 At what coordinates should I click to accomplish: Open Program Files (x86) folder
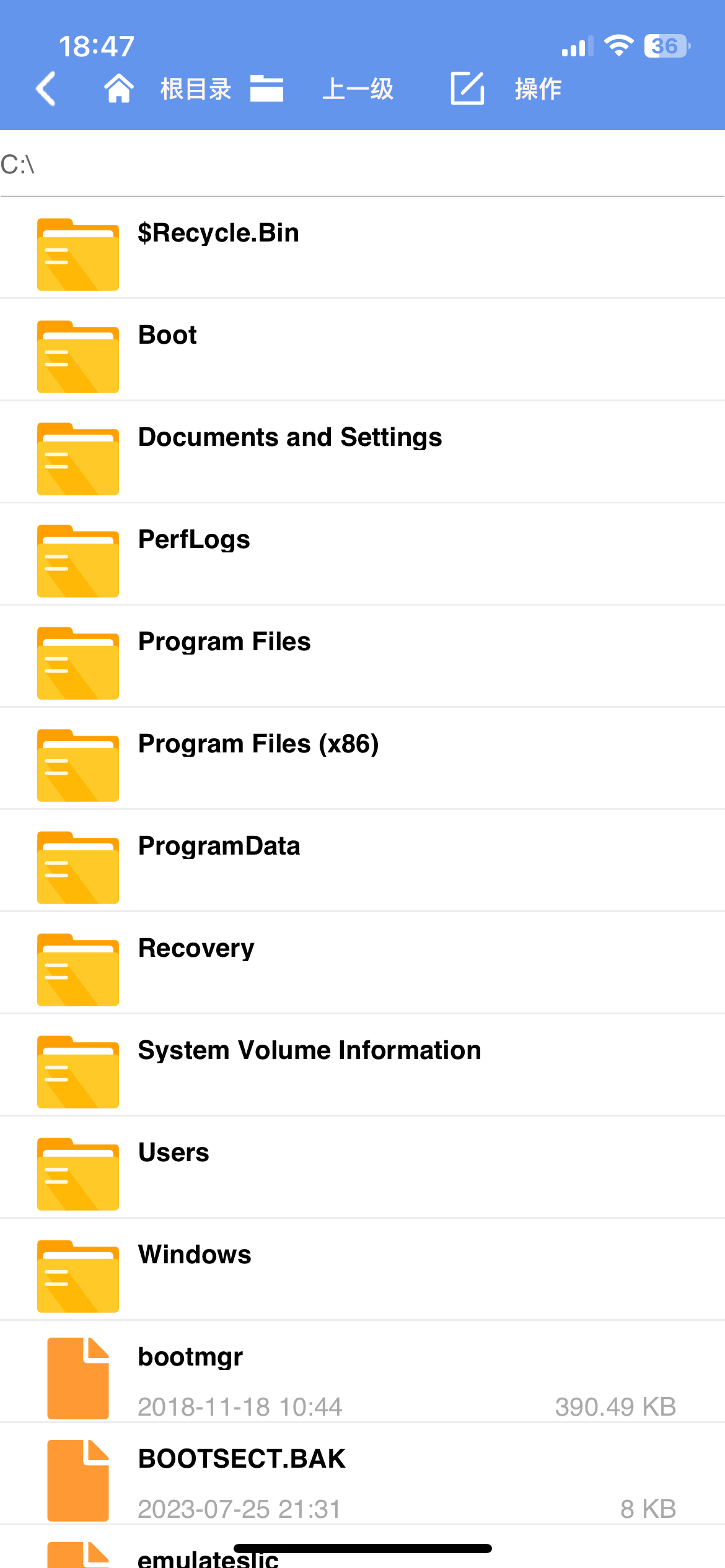point(258,744)
